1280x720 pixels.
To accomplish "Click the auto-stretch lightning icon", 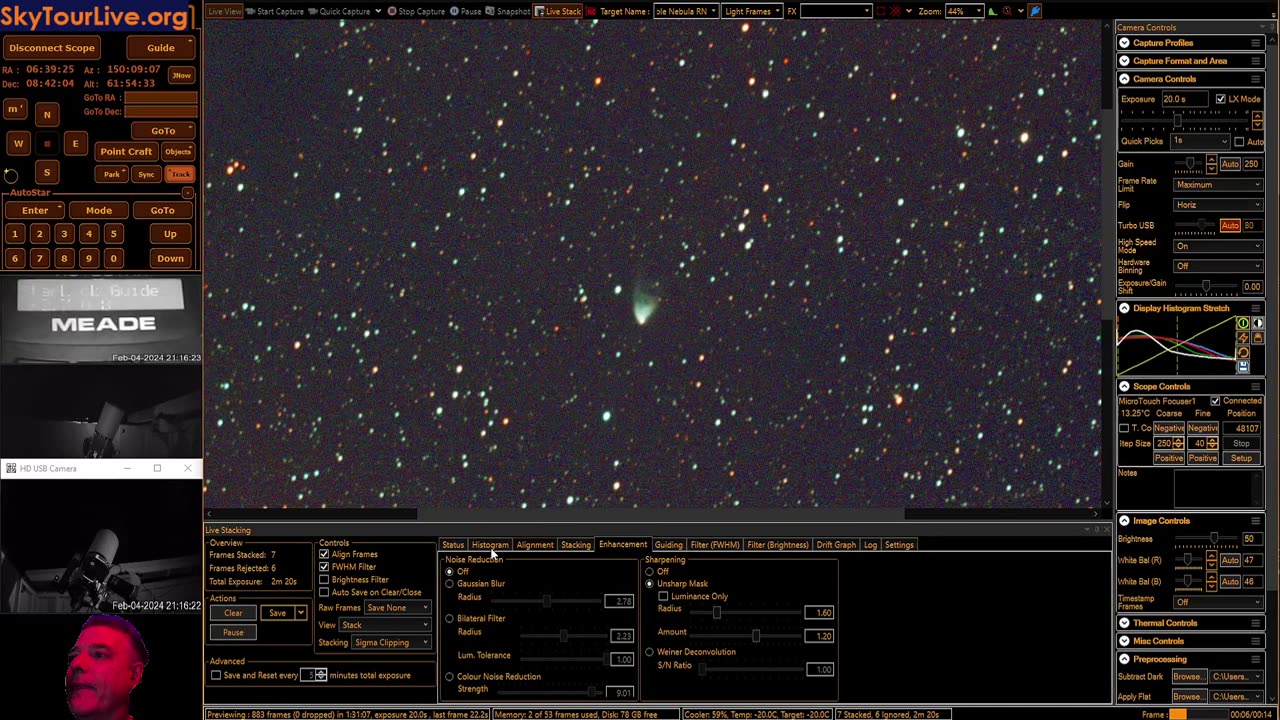I will [1243, 338].
